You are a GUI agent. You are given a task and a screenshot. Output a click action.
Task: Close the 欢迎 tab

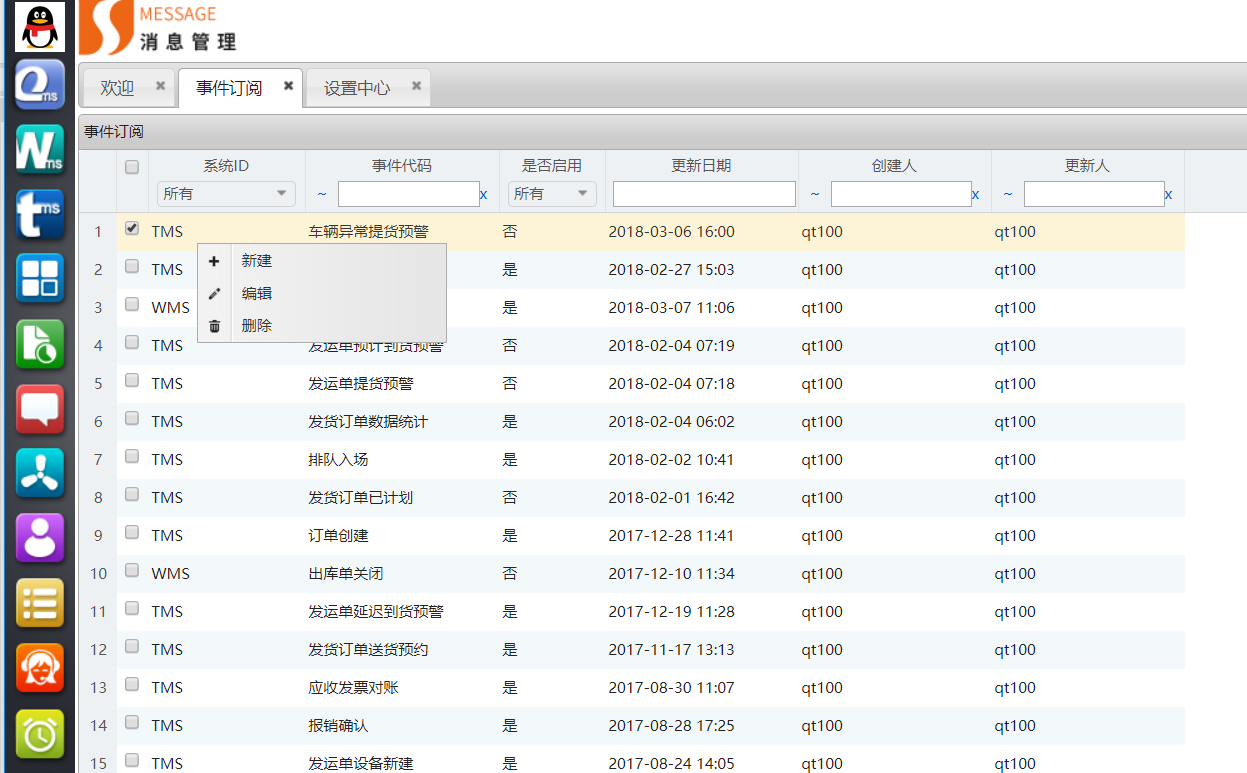point(160,86)
